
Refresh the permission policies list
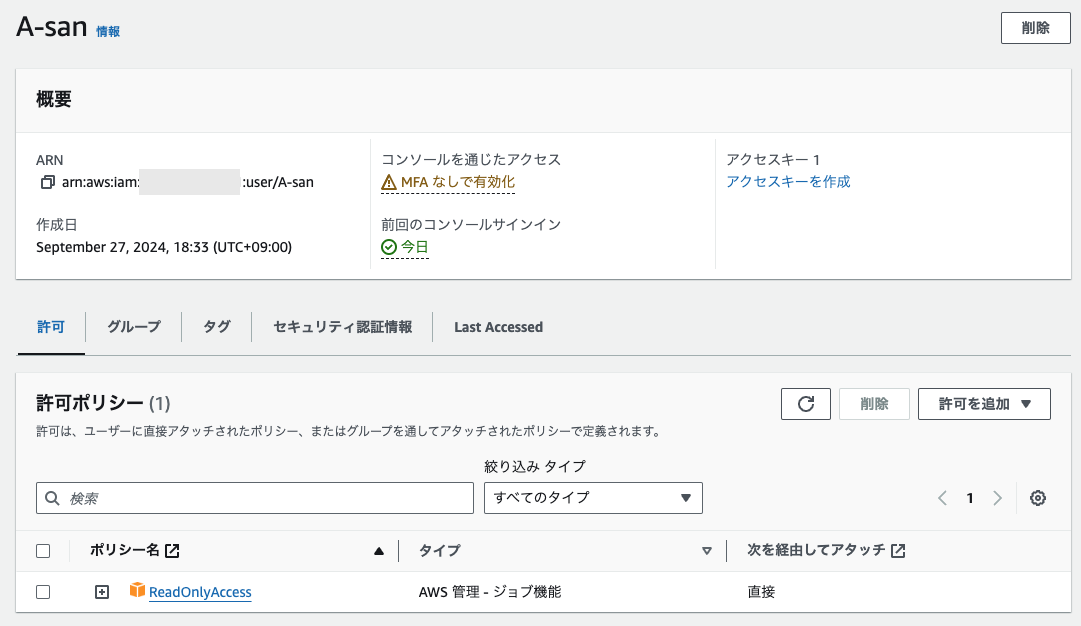click(805, 404)
